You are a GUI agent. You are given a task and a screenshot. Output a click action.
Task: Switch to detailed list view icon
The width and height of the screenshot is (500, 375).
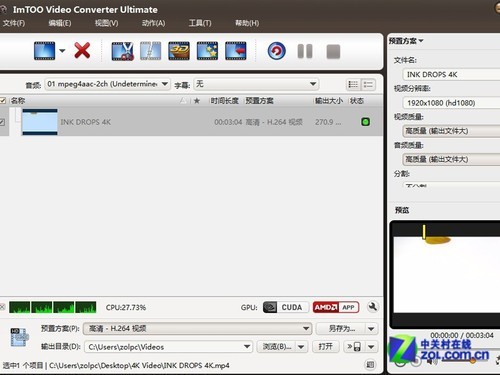pos(353,84)
